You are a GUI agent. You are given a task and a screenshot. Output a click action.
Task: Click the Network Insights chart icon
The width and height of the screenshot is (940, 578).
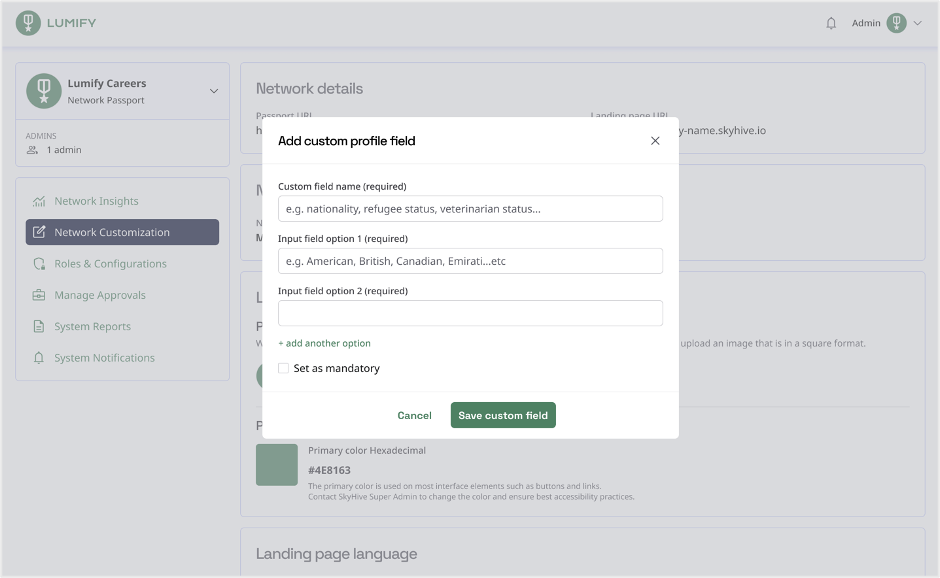39,201
